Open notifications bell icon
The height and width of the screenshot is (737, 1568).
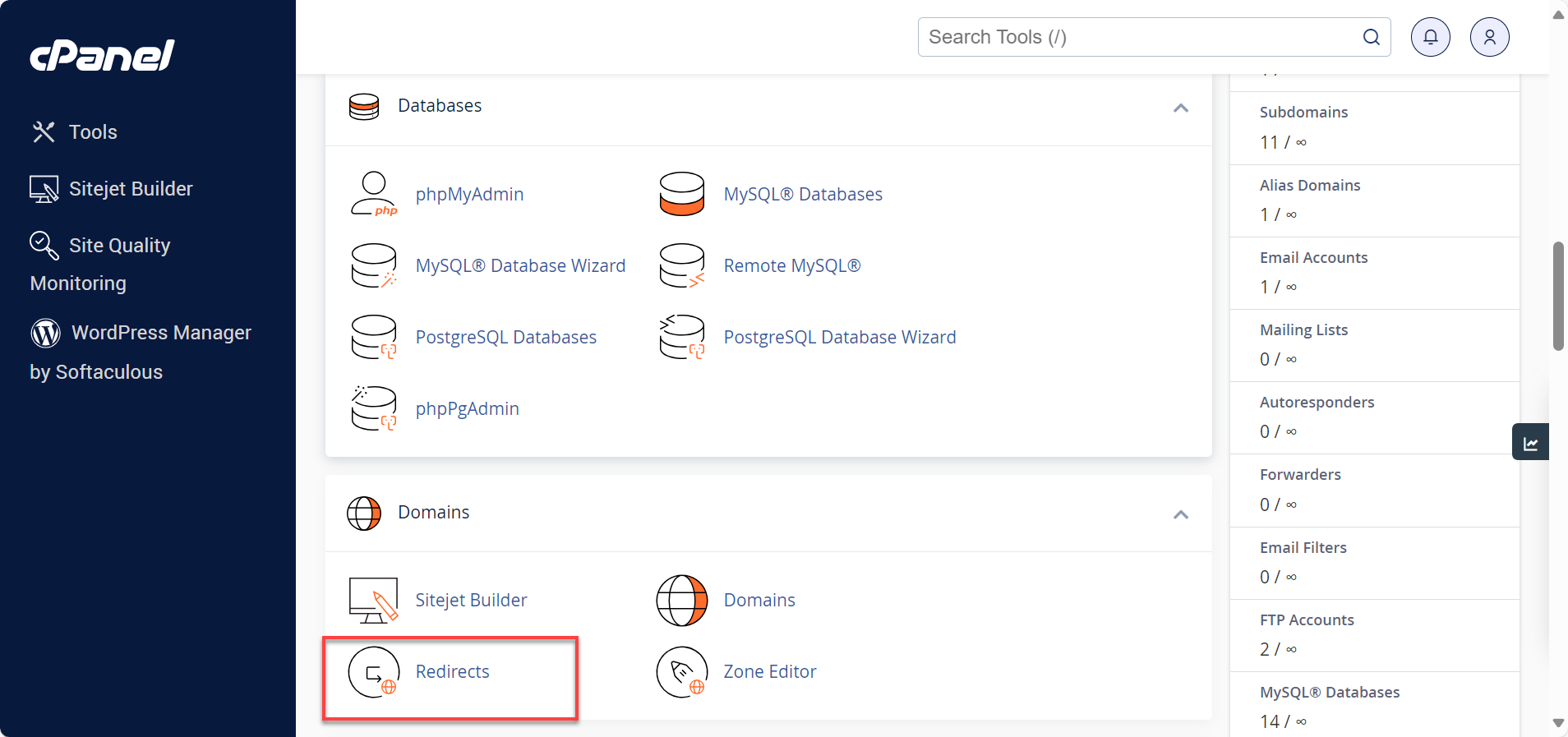(1430, 37)
